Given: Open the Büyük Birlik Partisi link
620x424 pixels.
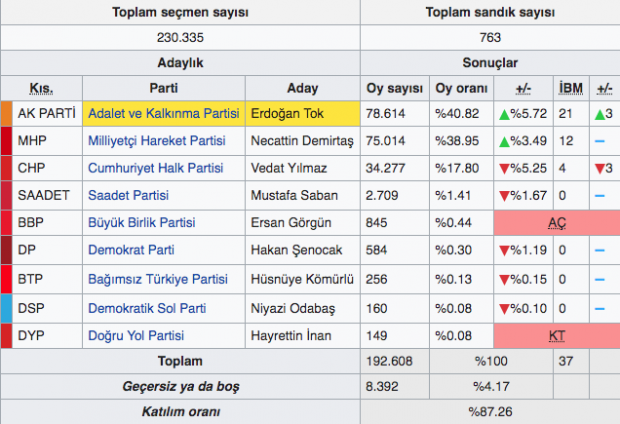Looking at the screenshot, I should point(142,222).
